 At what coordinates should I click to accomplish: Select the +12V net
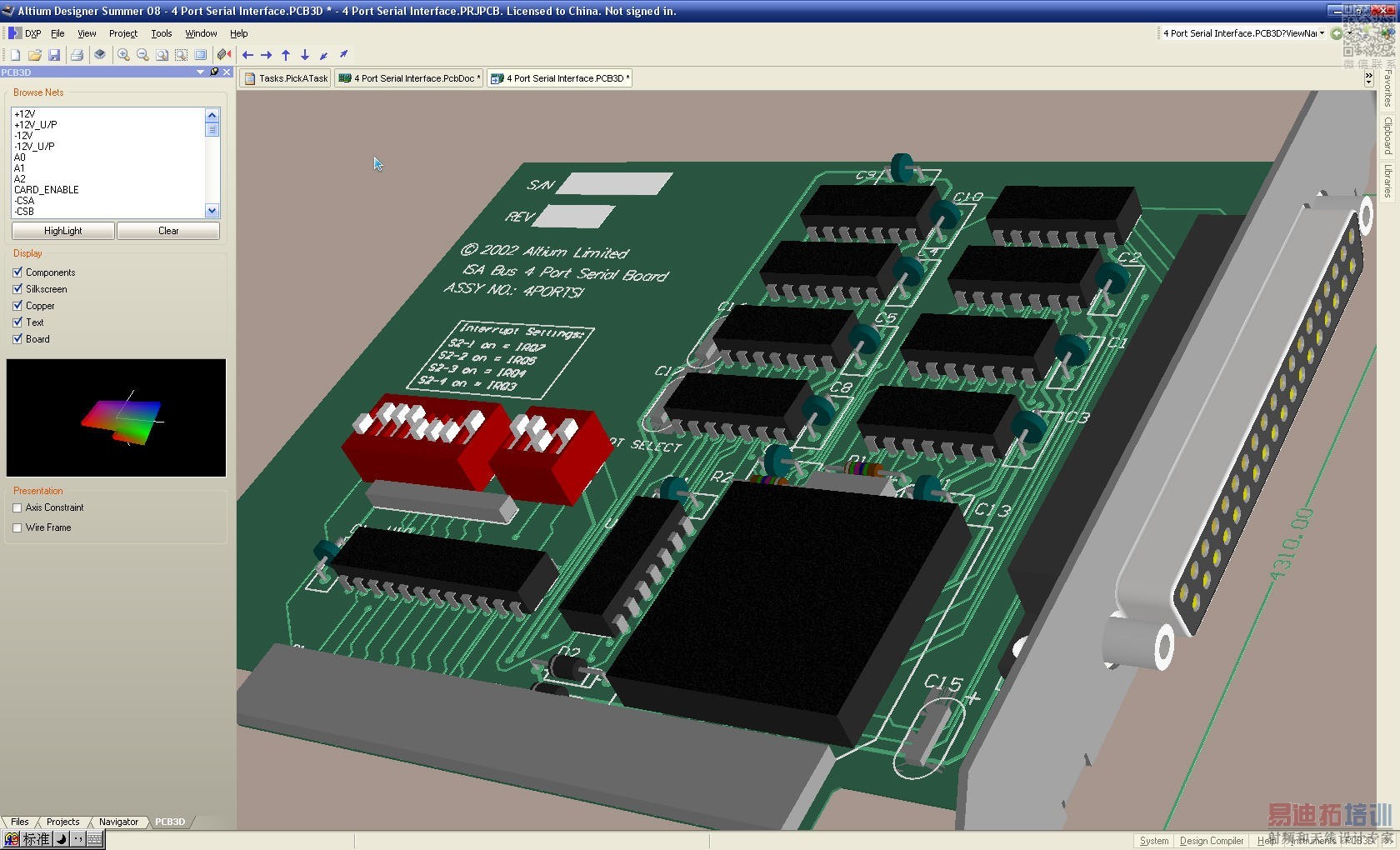click(25, 114)
